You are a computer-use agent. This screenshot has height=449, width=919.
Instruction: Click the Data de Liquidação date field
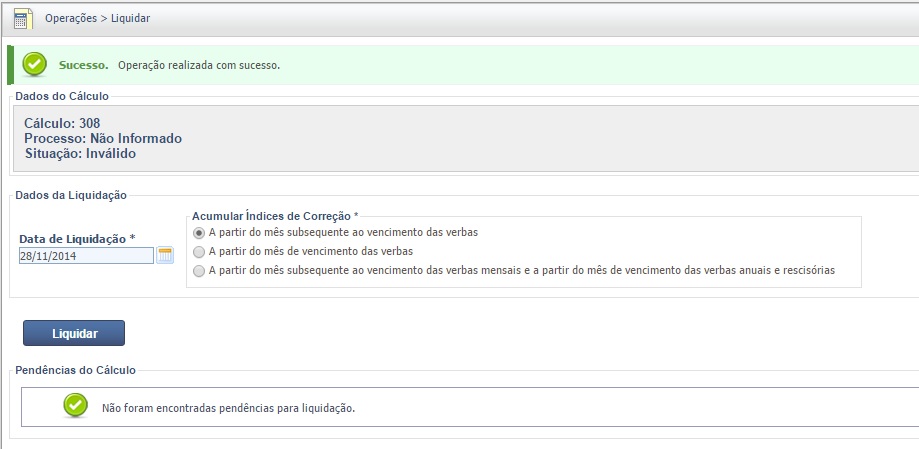(86, 256)
